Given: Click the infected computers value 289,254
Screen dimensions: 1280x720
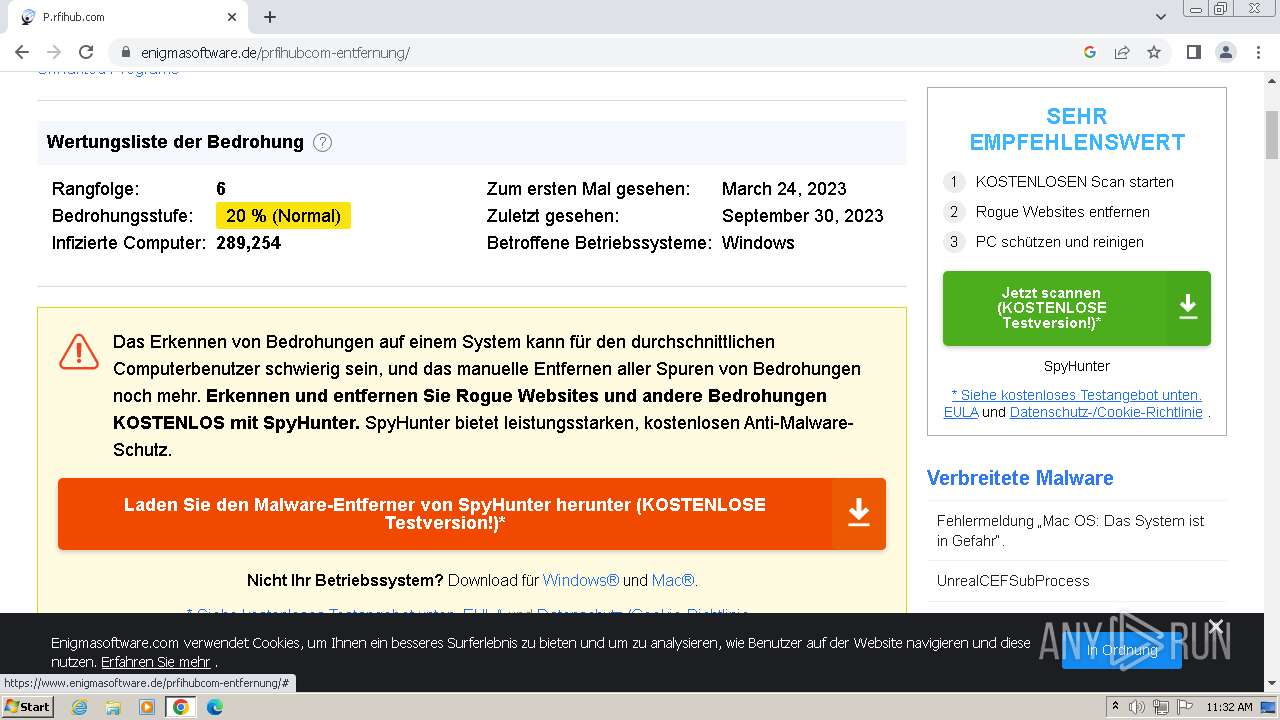Looking at the screenshot, I should coord(248,243).
